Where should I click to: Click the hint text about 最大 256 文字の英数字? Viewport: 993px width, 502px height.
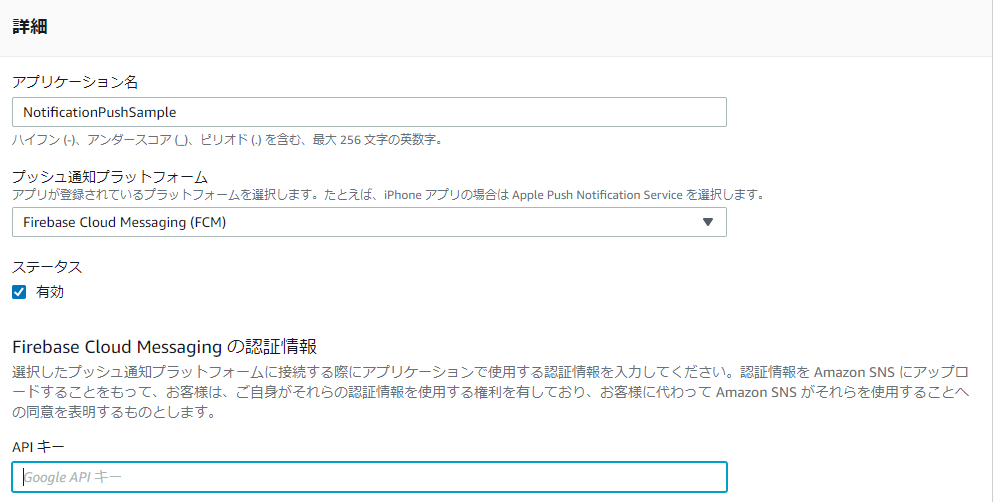pyautogui.click(x=227, y=140)
